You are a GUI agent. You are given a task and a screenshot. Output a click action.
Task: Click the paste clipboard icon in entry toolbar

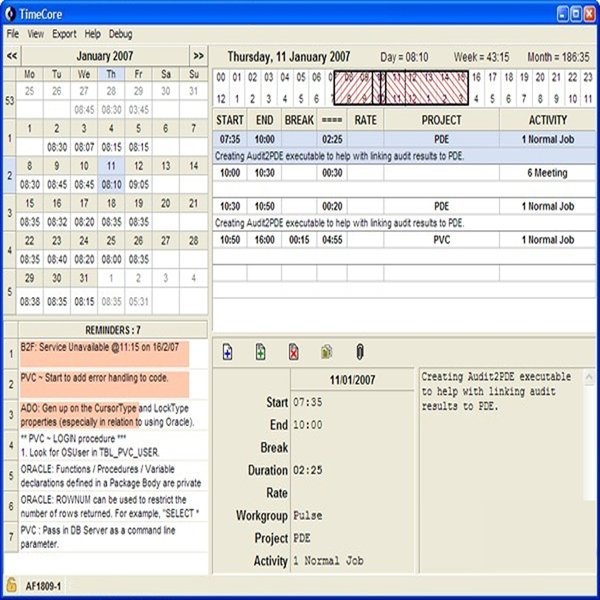coord(326,352)
